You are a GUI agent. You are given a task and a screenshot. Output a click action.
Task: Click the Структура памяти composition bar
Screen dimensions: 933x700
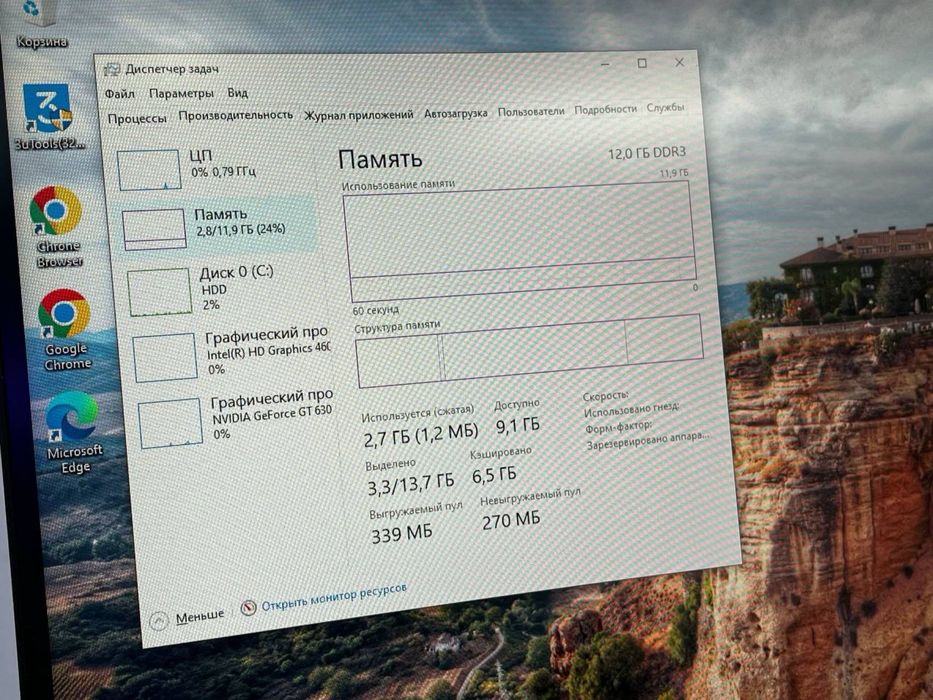530,351
